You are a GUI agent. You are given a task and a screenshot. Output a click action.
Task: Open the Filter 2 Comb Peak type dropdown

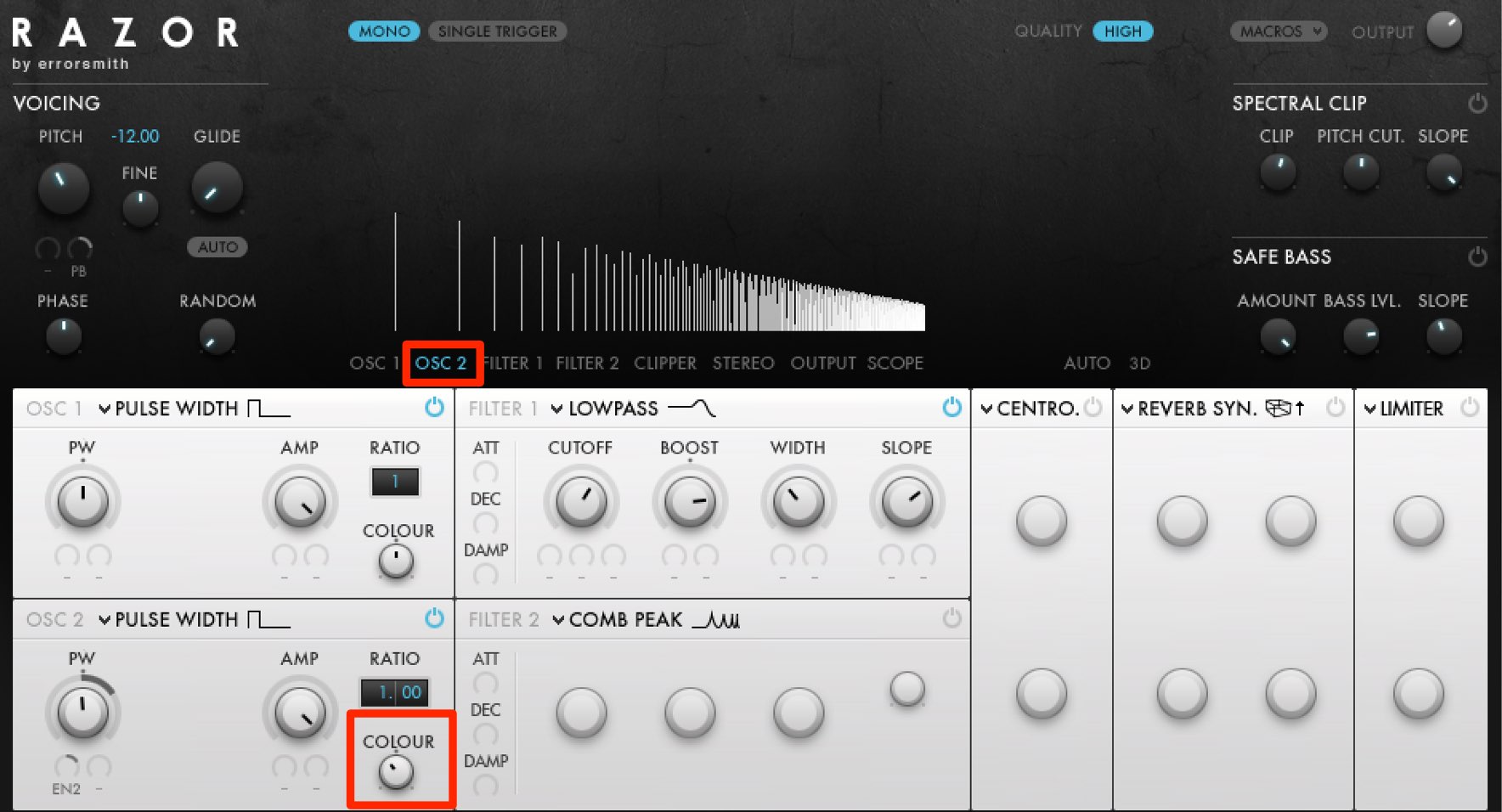[646, 619]
